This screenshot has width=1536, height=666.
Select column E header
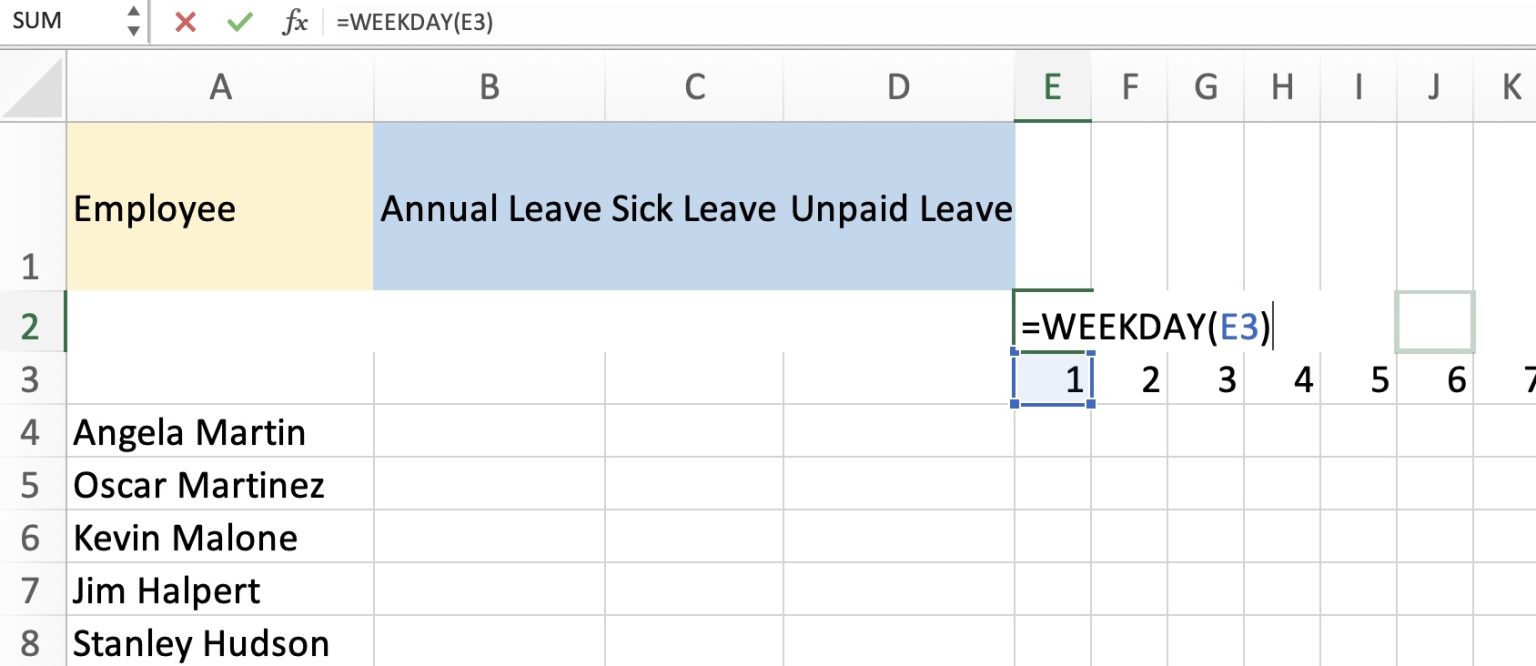pos(1052,87)
